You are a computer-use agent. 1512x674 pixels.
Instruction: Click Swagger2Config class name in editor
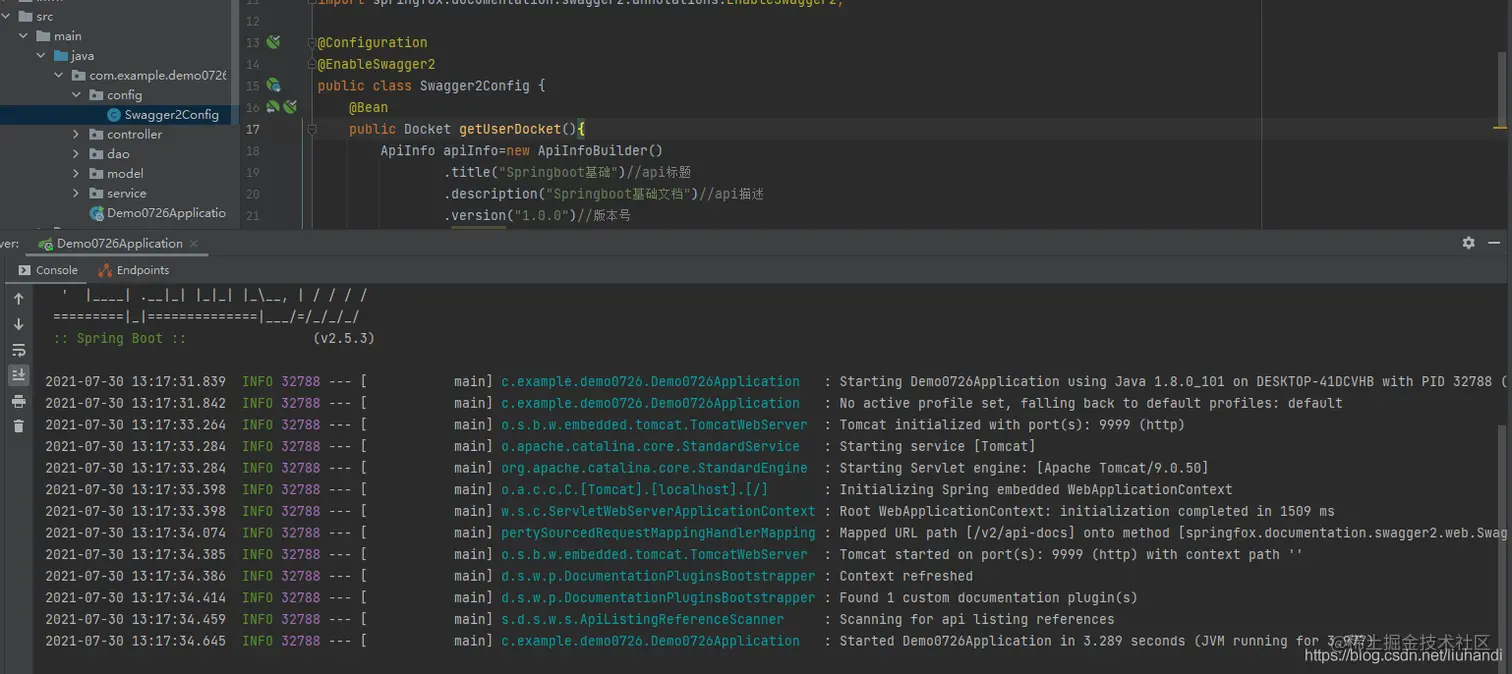[474, 86]
